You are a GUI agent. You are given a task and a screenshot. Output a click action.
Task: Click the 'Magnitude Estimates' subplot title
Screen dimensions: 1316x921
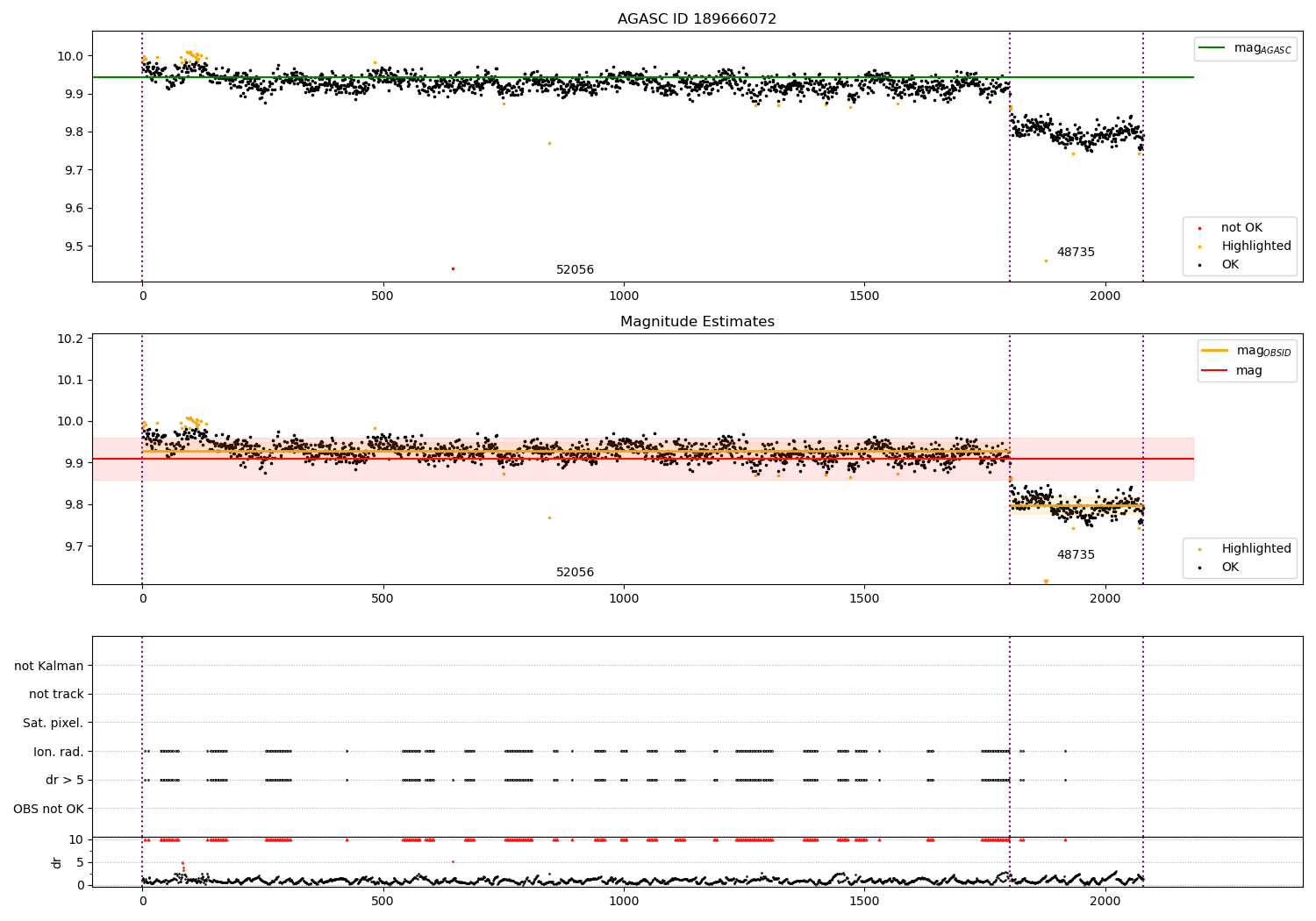point(697,322)
